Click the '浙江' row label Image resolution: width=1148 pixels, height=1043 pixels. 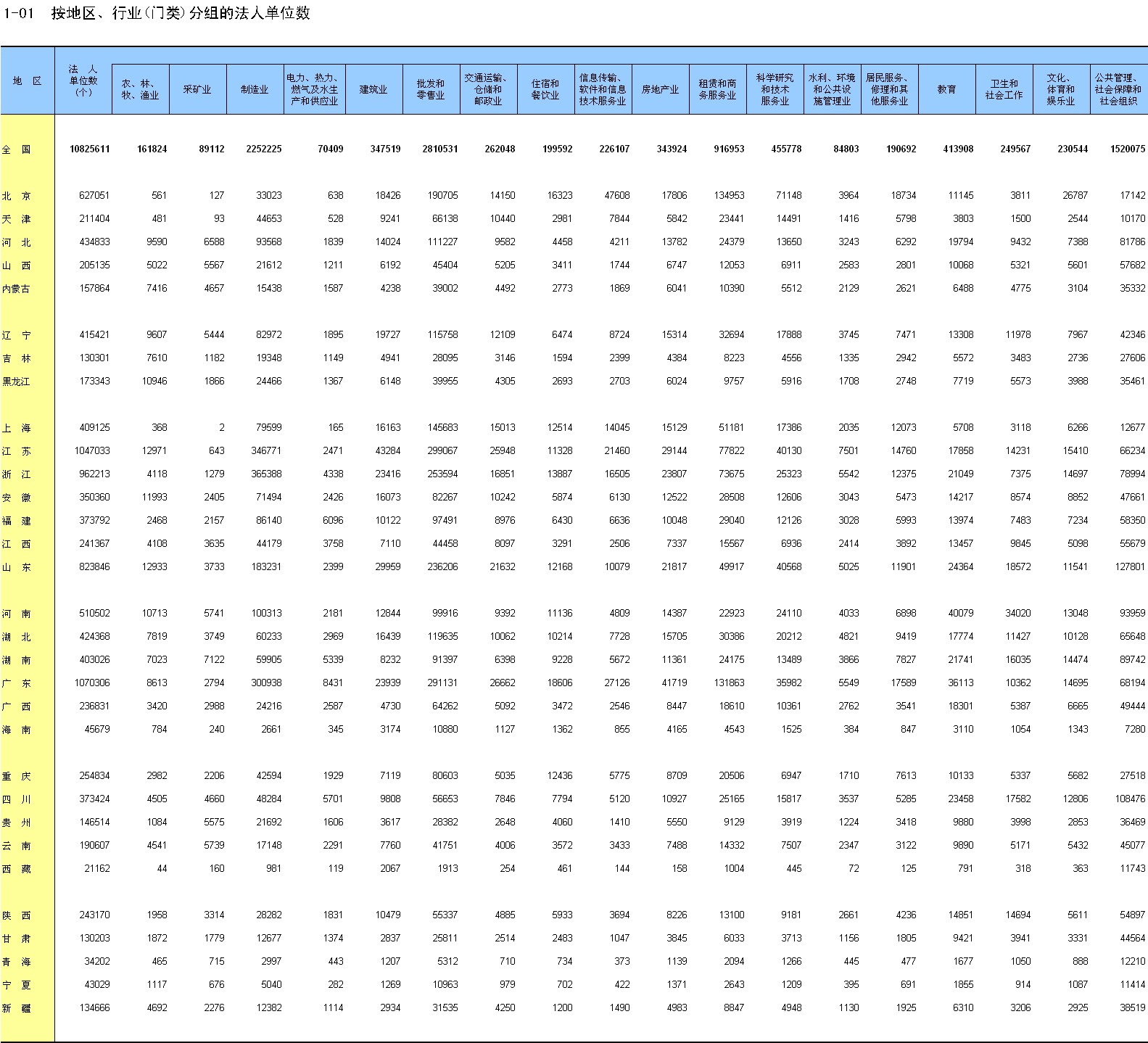pyautogui.click(x=16, y=474)
